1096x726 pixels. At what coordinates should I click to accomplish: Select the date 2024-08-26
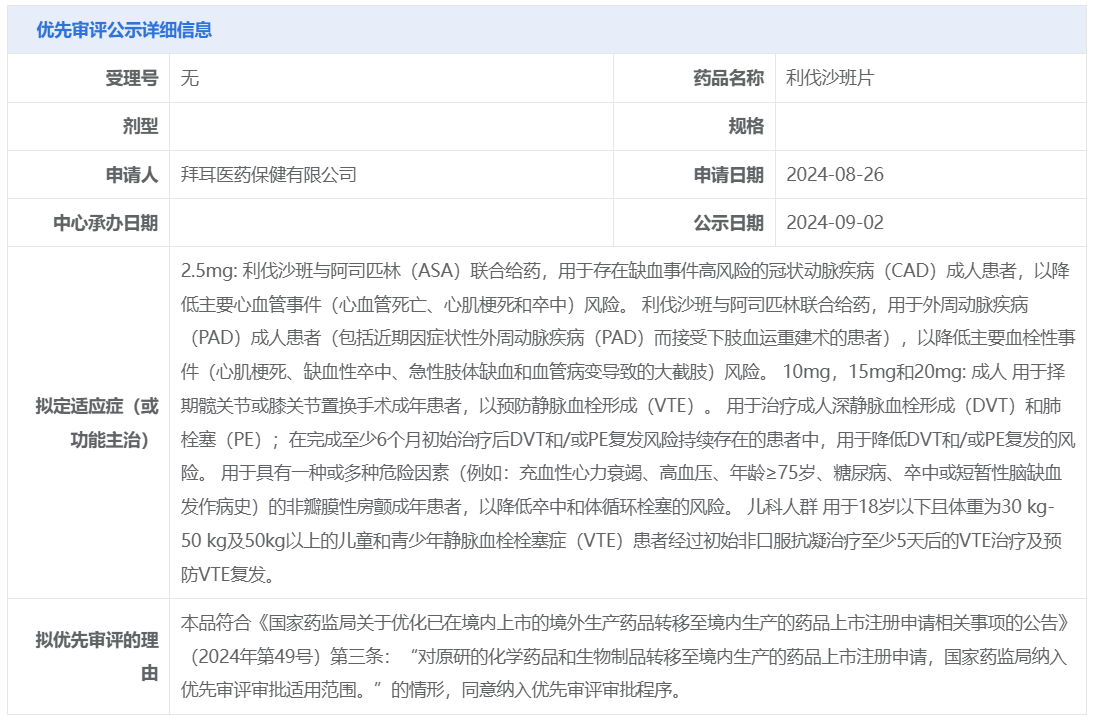[835, 175]
